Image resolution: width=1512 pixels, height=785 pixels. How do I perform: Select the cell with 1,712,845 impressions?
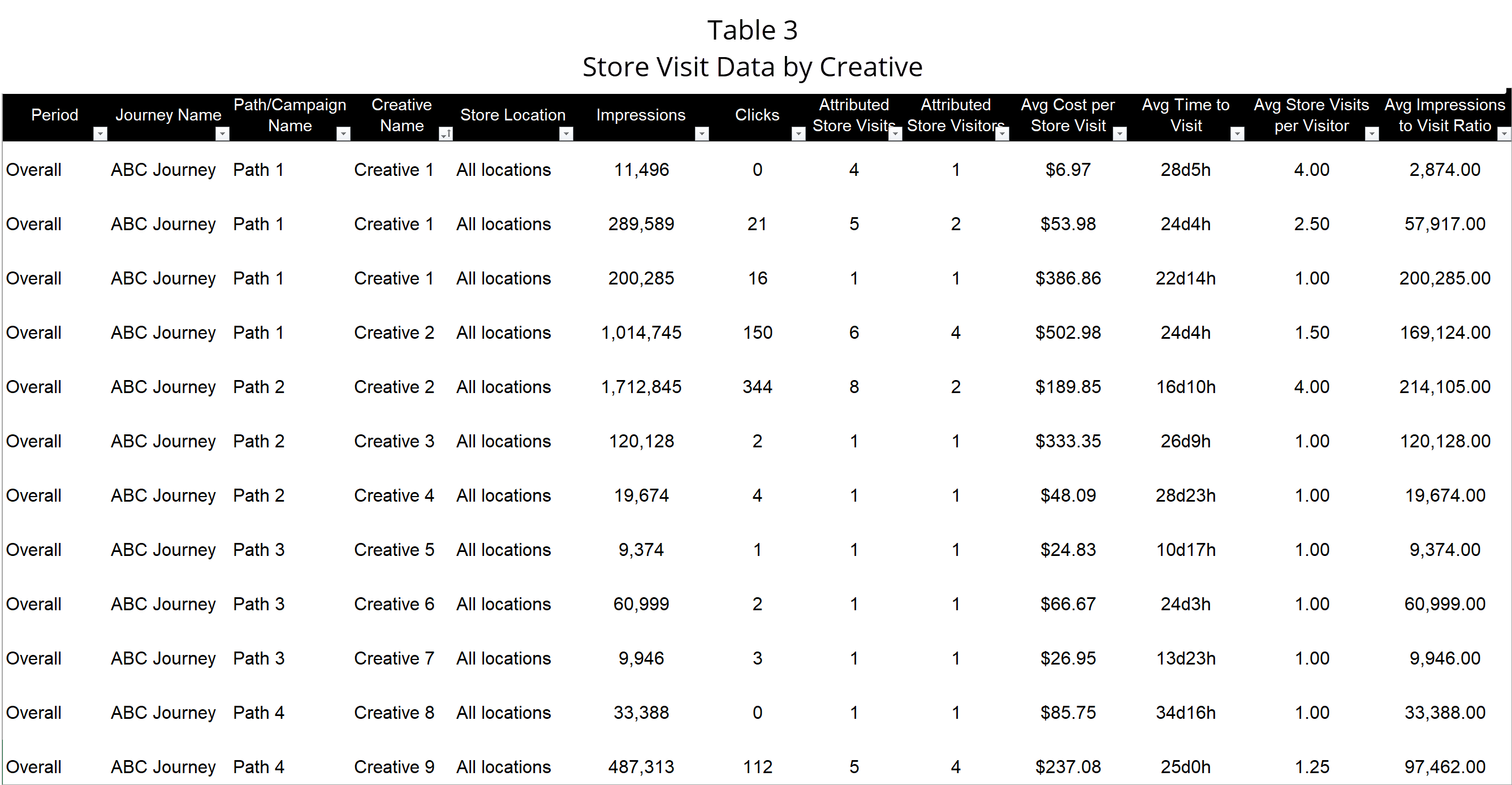click(x=641, y=387)
